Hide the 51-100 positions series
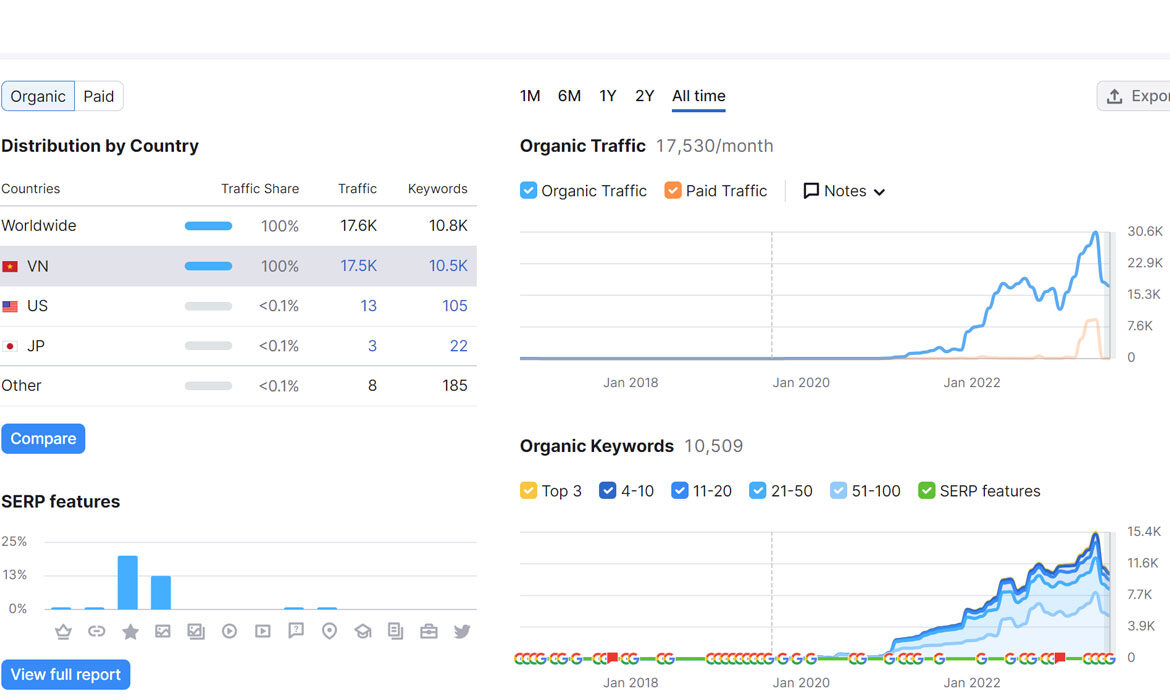Image resolution: width=1170 pixels, height=700 pixels. click(838, 490)
